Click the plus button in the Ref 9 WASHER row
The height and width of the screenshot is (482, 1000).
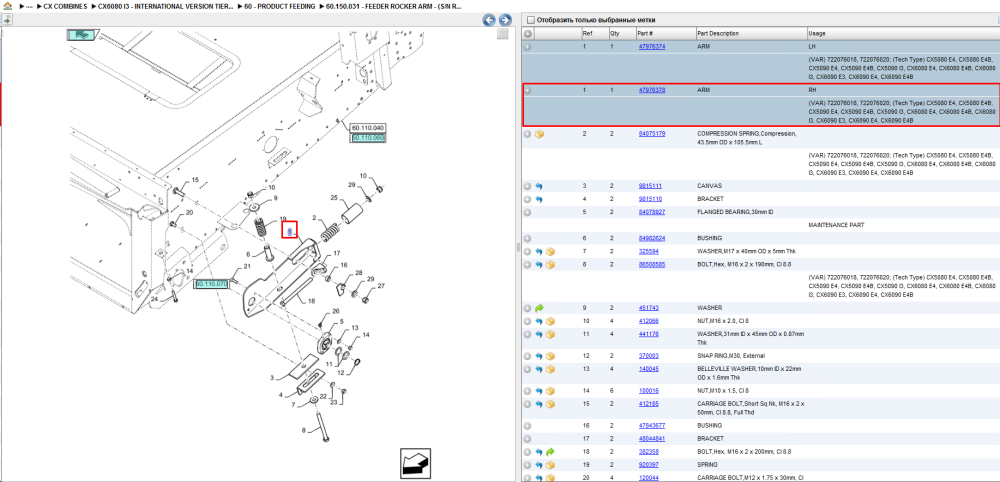528,307
